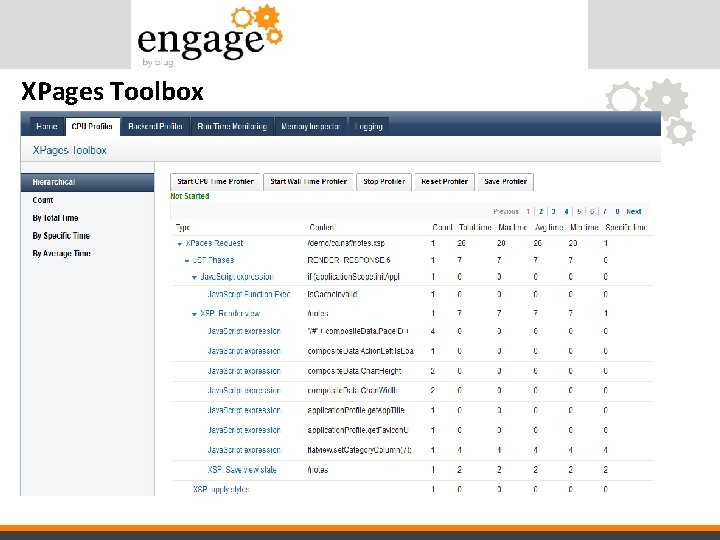Go to Previous results page
This screenshot has width=720, height=540.
[506, 212]
